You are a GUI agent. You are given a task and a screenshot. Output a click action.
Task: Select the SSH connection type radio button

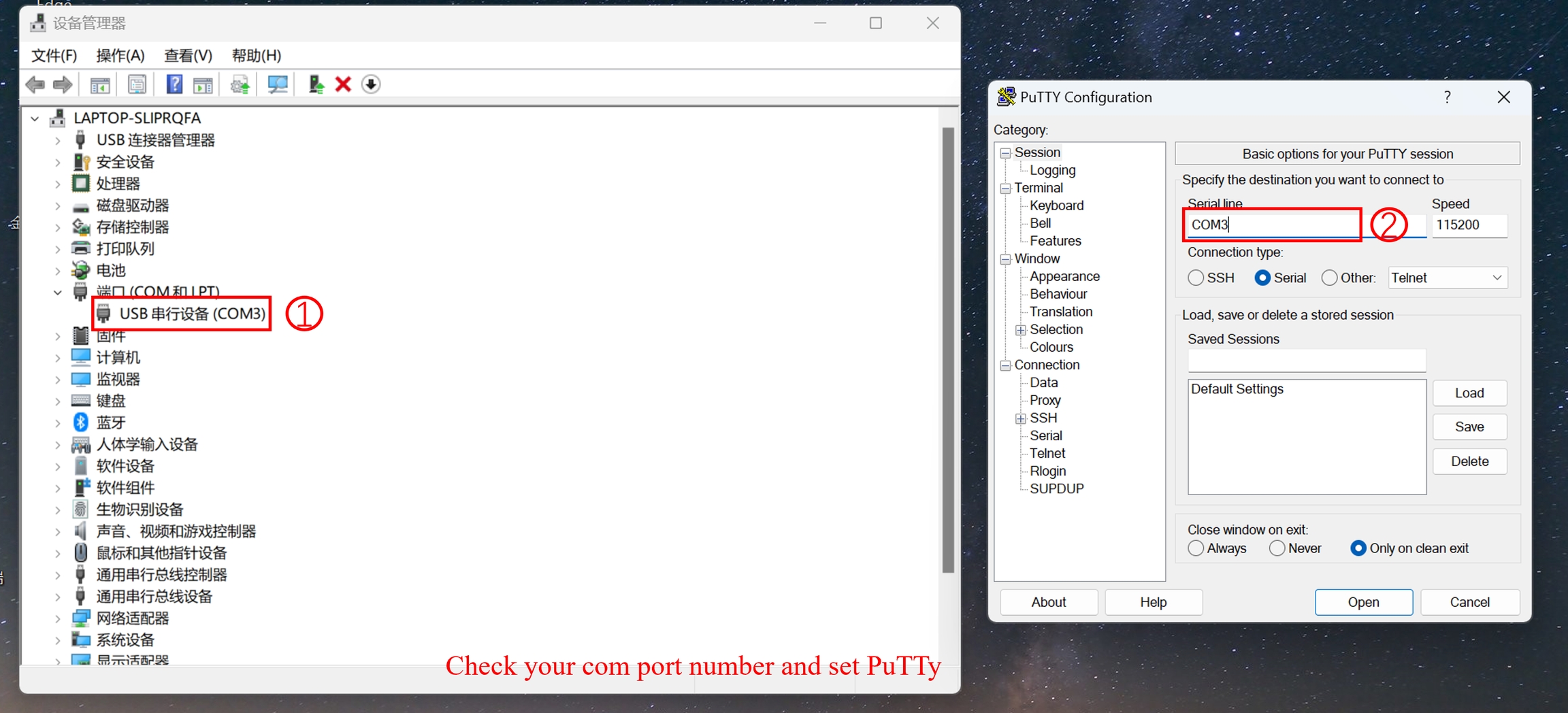[x=1196, y=278]
